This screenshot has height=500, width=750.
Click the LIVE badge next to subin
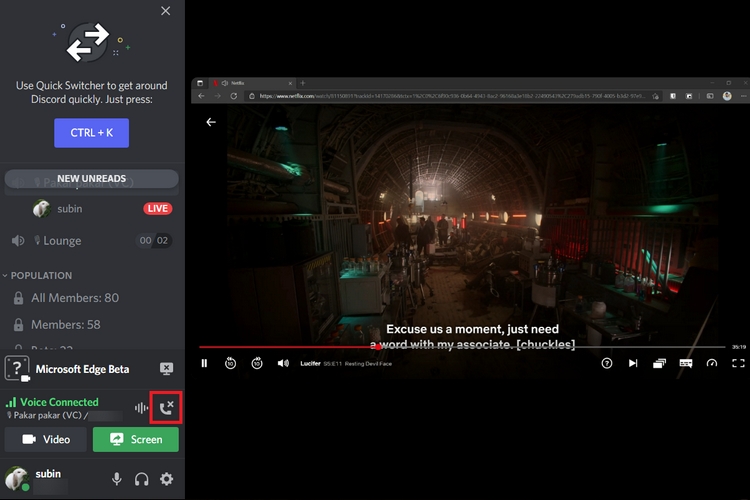tap(157, 209)
